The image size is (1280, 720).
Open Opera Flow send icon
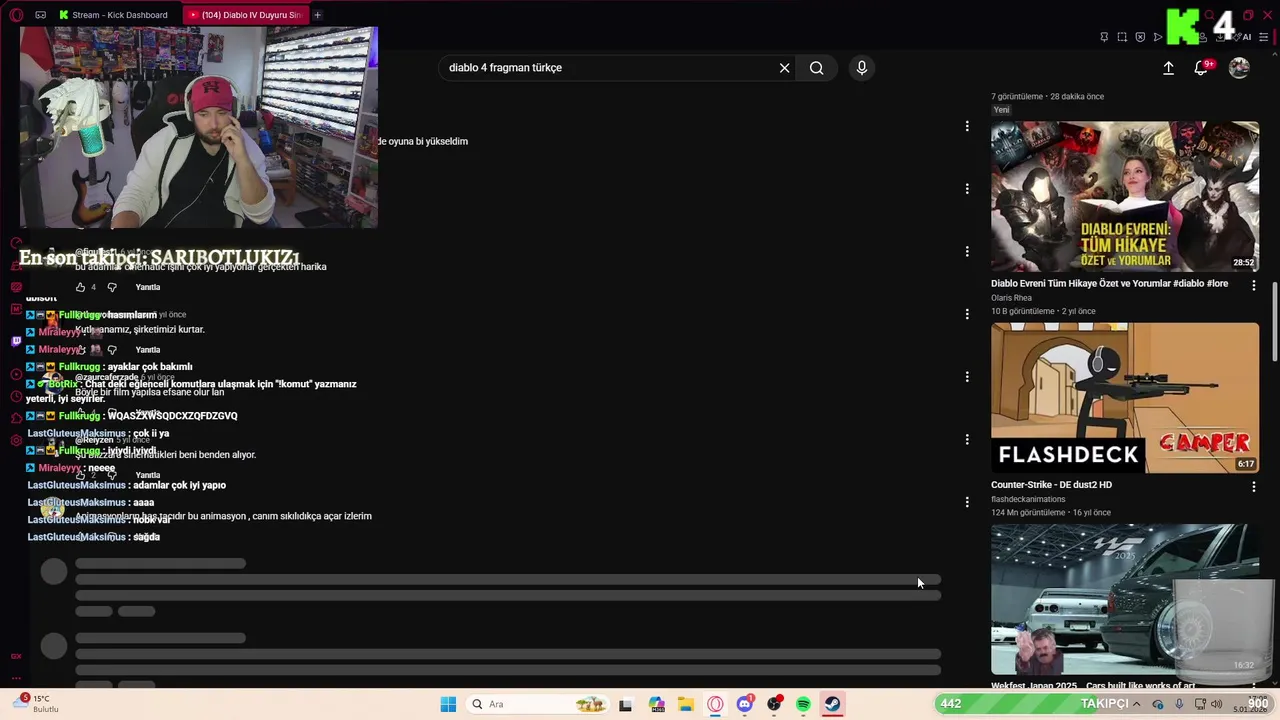click(1158, 37)
